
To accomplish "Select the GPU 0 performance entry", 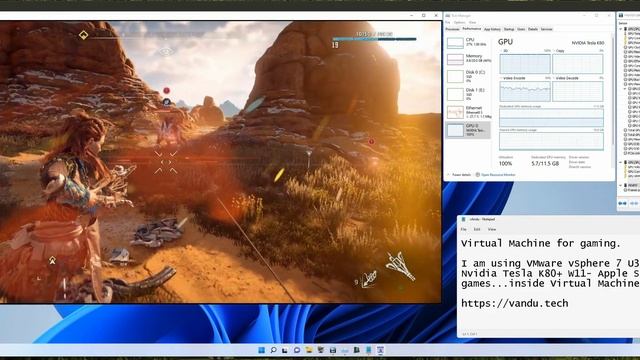I will (x=469, y=130).
